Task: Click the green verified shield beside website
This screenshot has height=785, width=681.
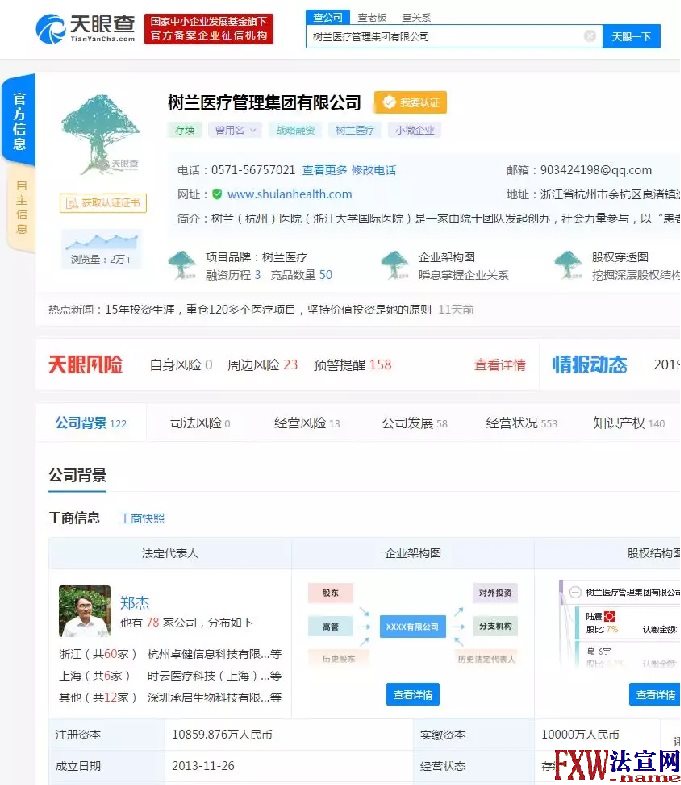Action: point(217,194)
